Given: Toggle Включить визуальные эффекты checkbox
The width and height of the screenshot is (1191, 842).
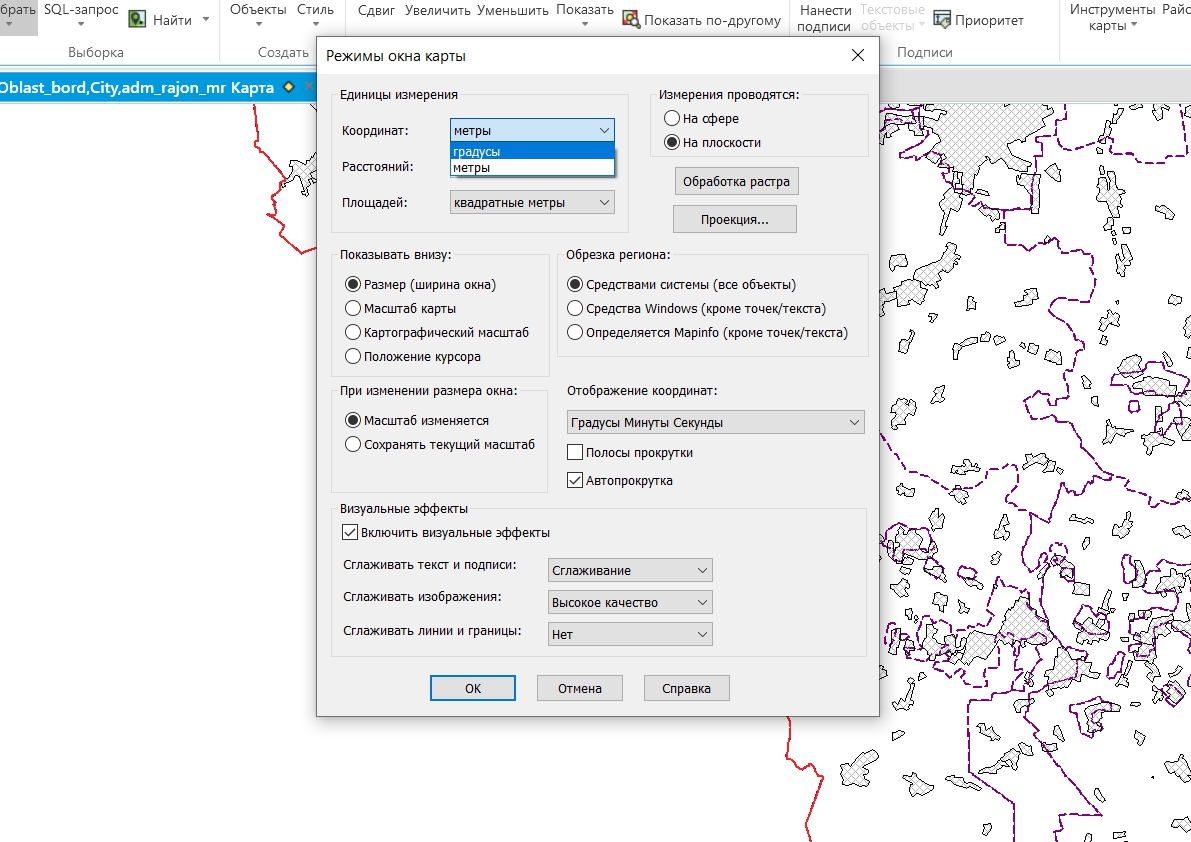Looking at the screenshot, I should (x=349, y=532).
